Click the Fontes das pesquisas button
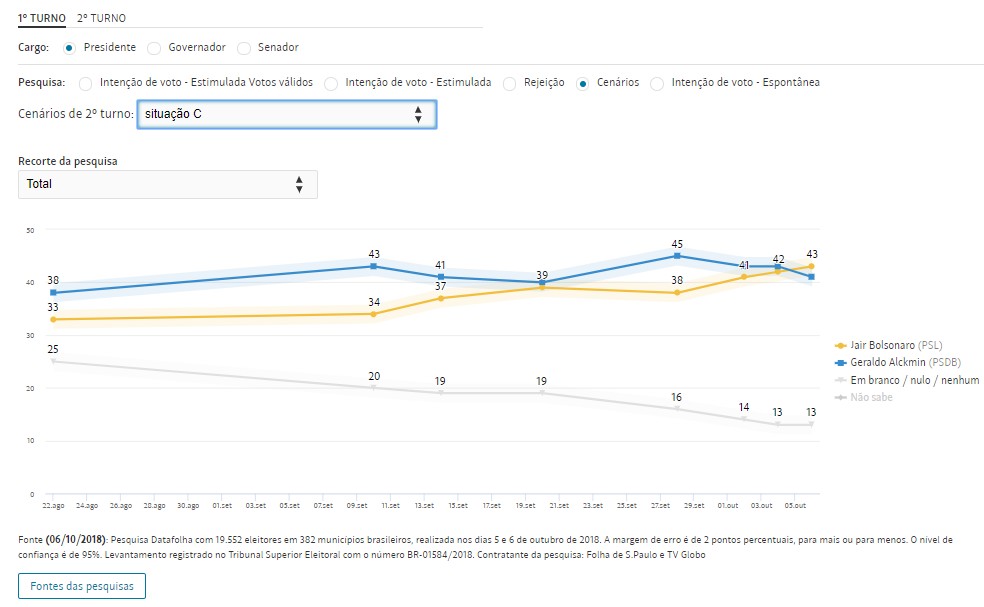The height and width of the screenshot is (607, 984). (82, 585)
